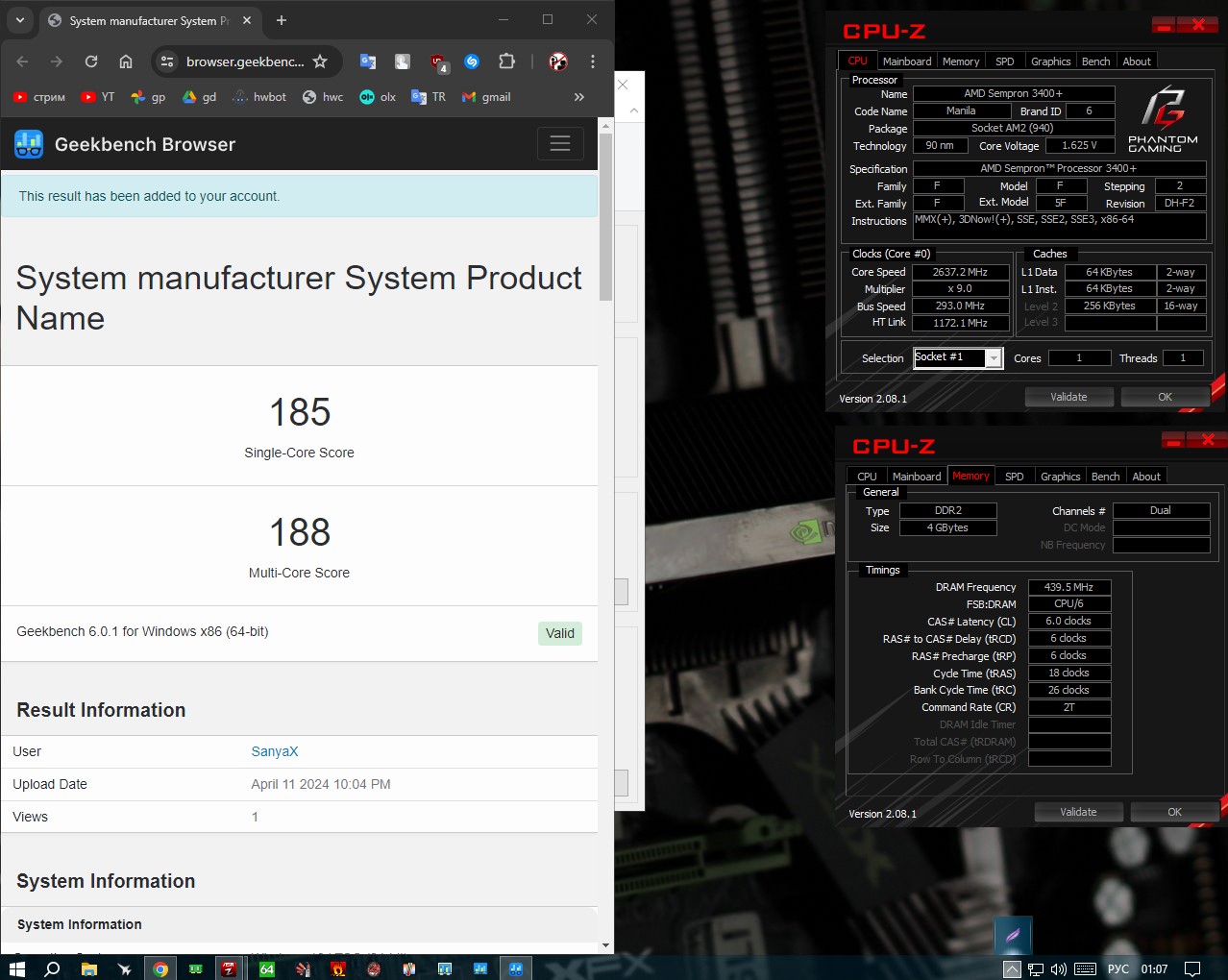Switch to Chrome in the taskbar
The height and width of the screenshot is (980, 1228).
160,968
